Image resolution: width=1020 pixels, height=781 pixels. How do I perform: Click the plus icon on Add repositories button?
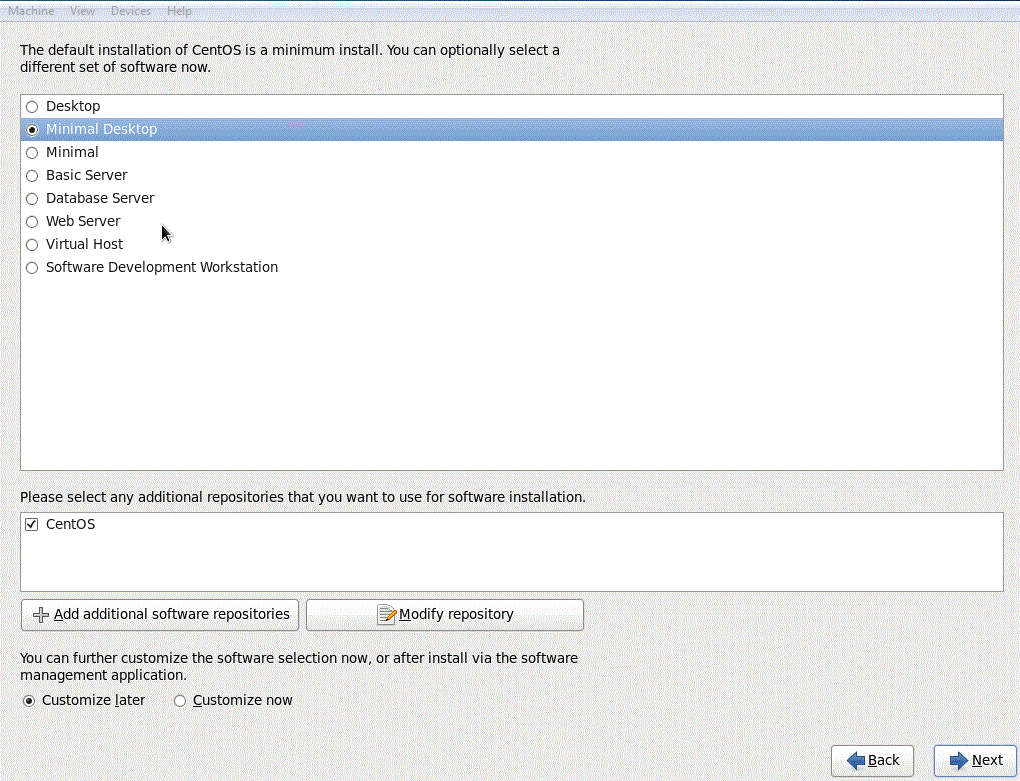point(40,614)
